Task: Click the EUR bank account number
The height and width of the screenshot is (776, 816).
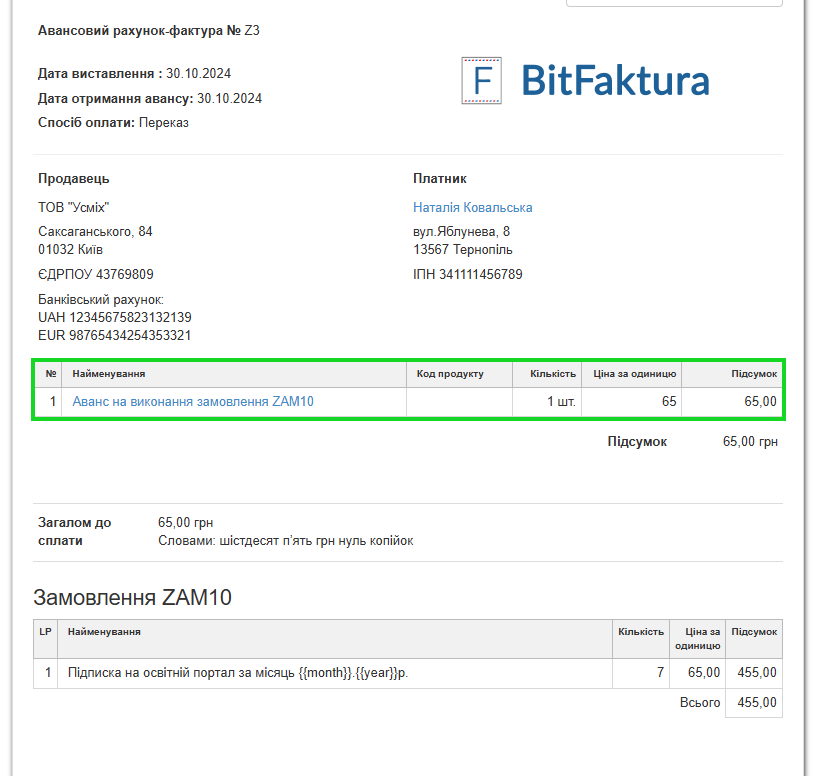Action: tap(114, 335)
